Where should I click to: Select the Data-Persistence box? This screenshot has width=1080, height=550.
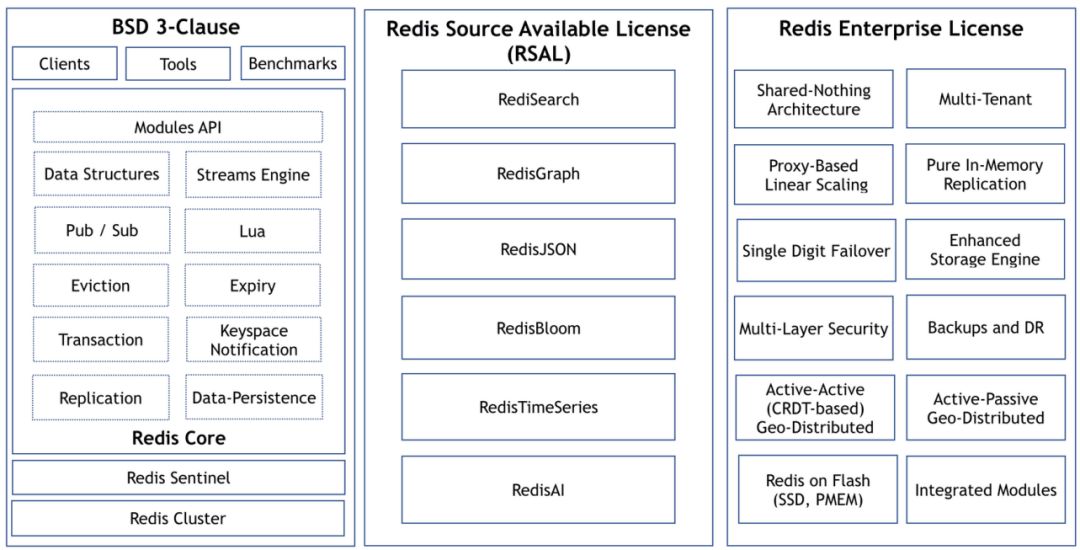pos(254,397)
